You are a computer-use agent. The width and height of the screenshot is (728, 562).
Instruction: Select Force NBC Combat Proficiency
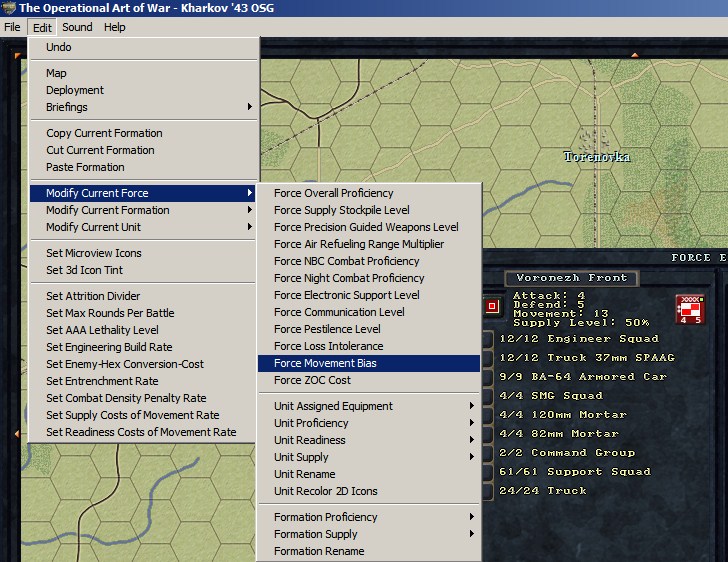tap(369, 261)
